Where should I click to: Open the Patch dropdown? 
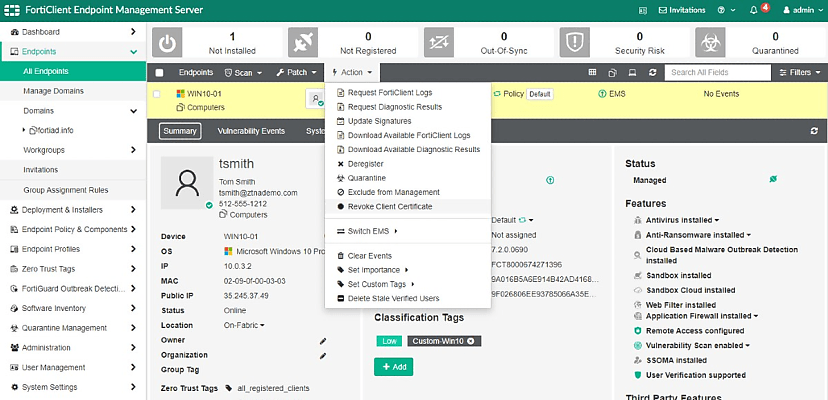[296, 72]
